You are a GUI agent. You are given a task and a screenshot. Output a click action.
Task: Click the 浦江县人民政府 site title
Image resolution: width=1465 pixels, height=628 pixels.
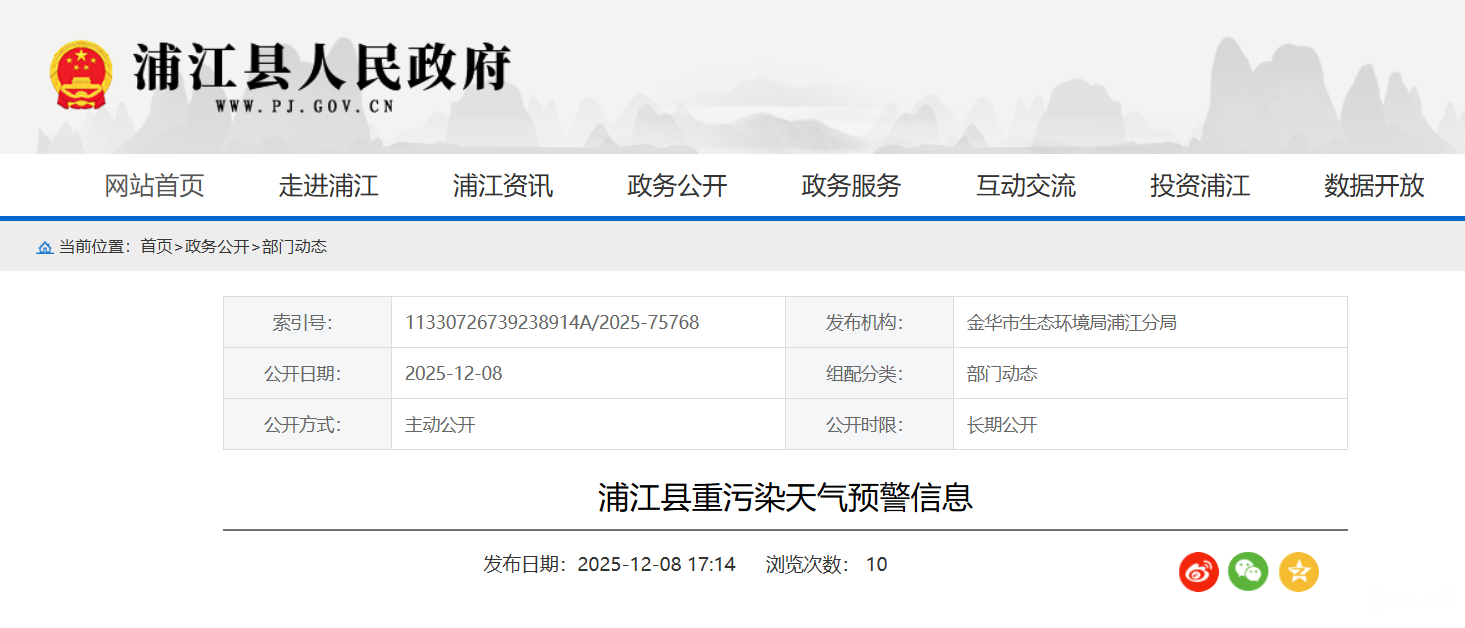click(322, 68)
